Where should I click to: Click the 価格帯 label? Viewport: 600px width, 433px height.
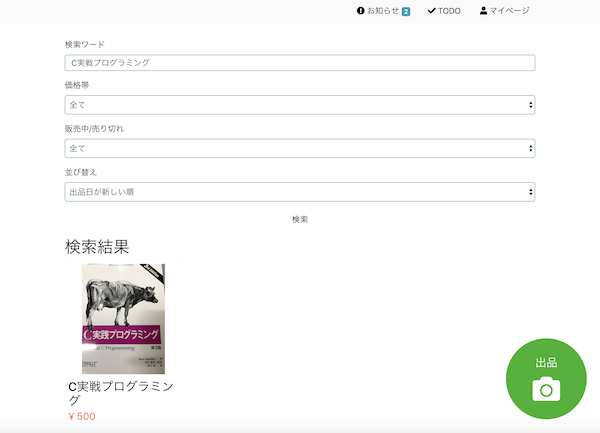[x=77, y=85]
